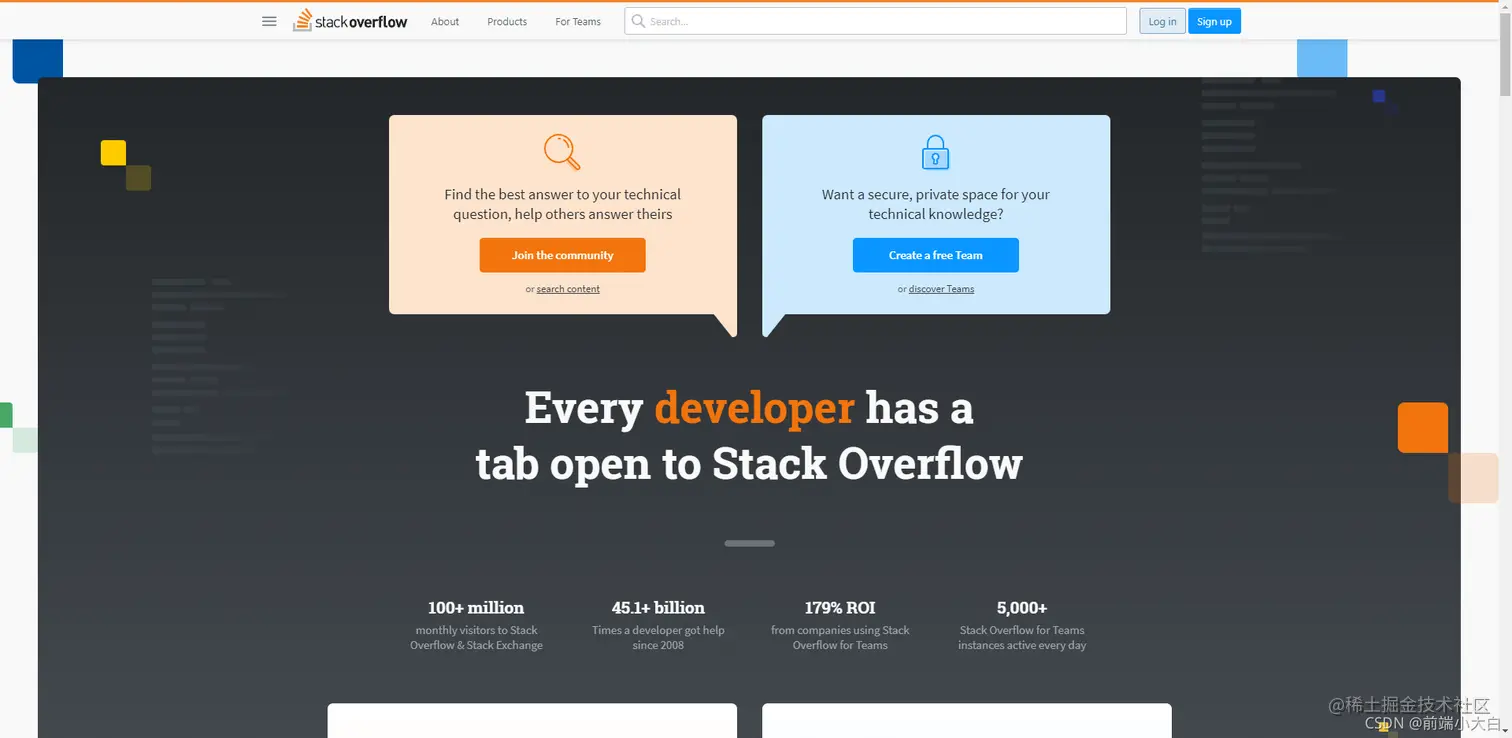Click Join the community button
Viewport: 1512px width, 738px height.
562,255
